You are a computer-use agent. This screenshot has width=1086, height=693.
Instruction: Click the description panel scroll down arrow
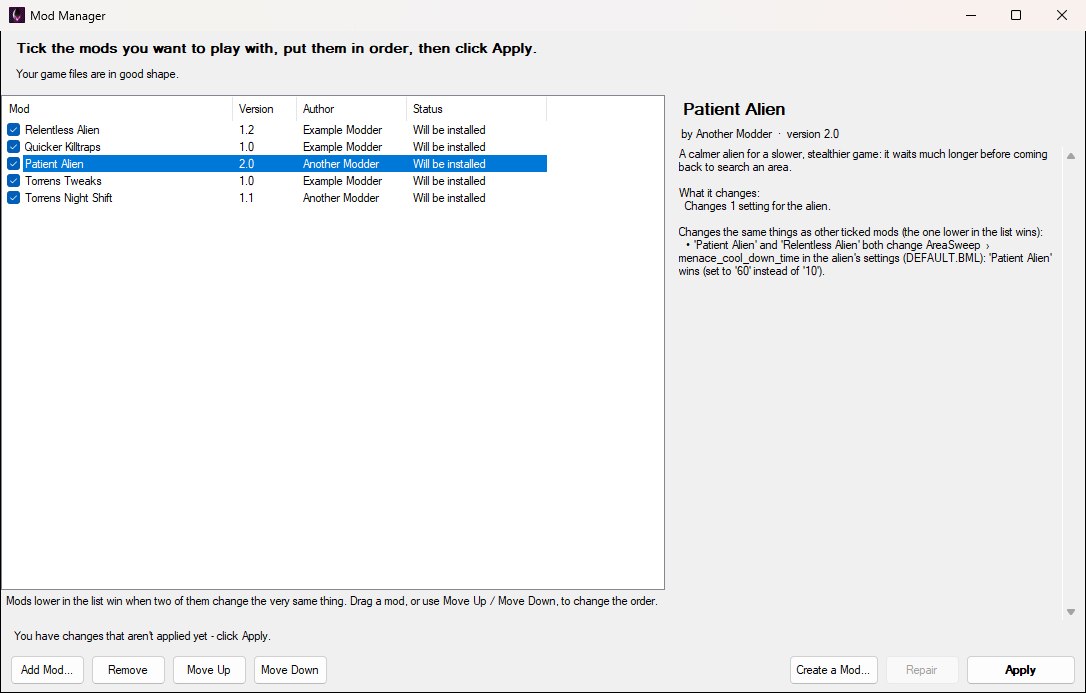coord(1071,612)
